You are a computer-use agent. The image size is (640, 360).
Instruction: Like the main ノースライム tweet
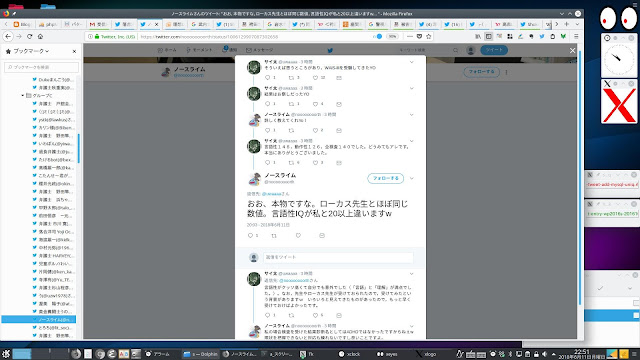(298, 236)
